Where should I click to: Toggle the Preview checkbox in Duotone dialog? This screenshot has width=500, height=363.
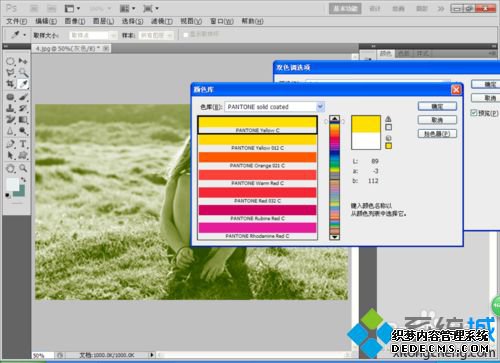[474, 113]
